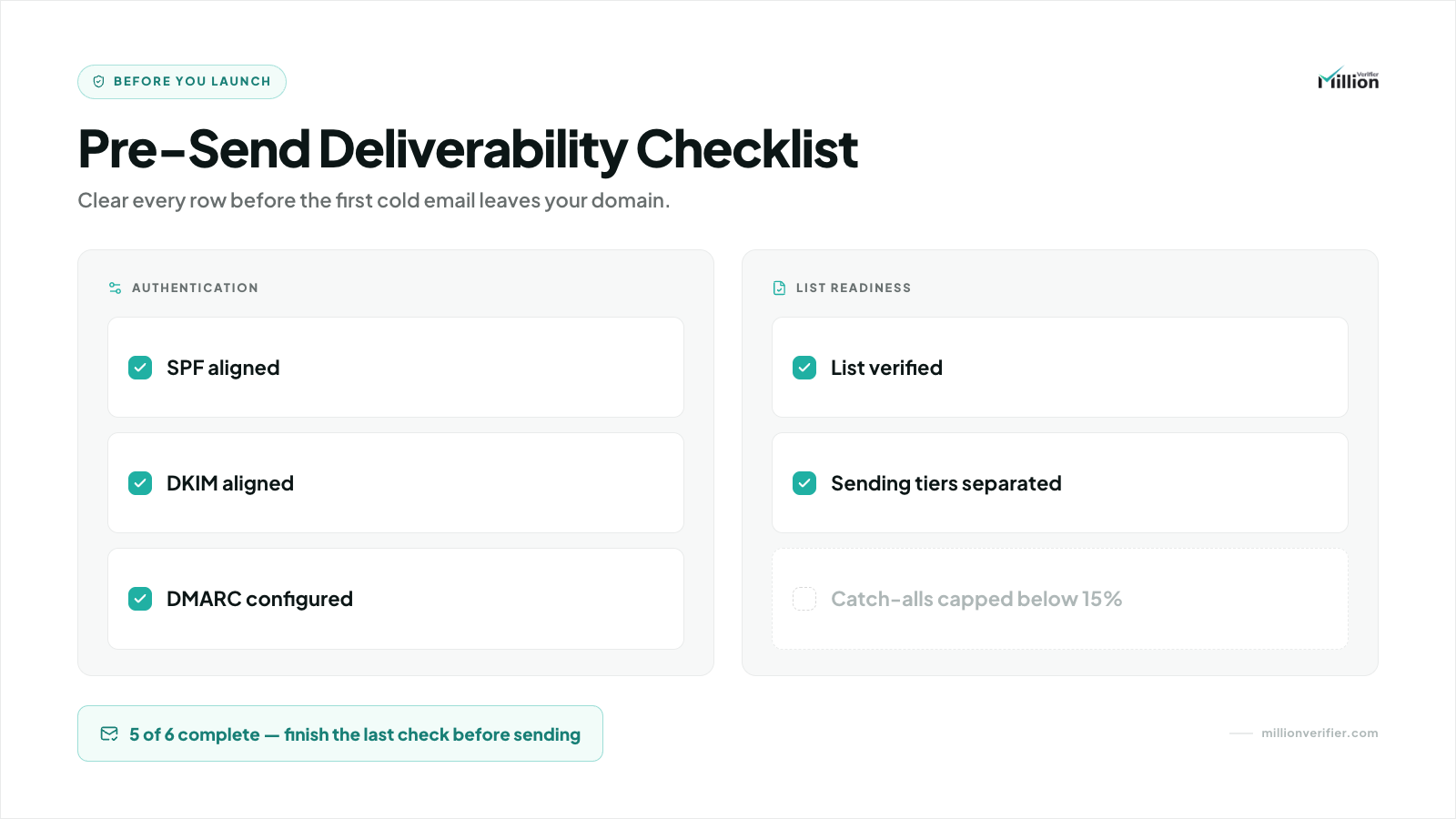1456x819 pixels.
Task: Click the List Readiness document icon
Action: (x=779, y=288)
